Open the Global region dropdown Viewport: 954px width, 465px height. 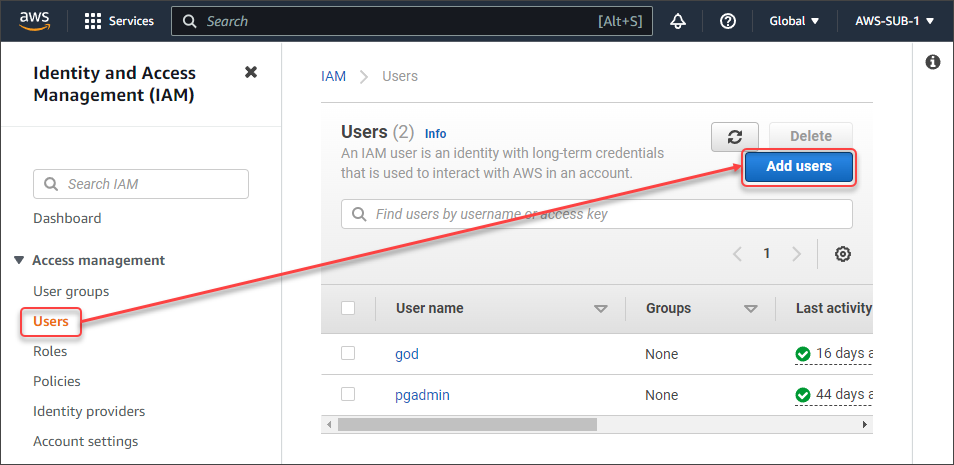tap(794, 21)
